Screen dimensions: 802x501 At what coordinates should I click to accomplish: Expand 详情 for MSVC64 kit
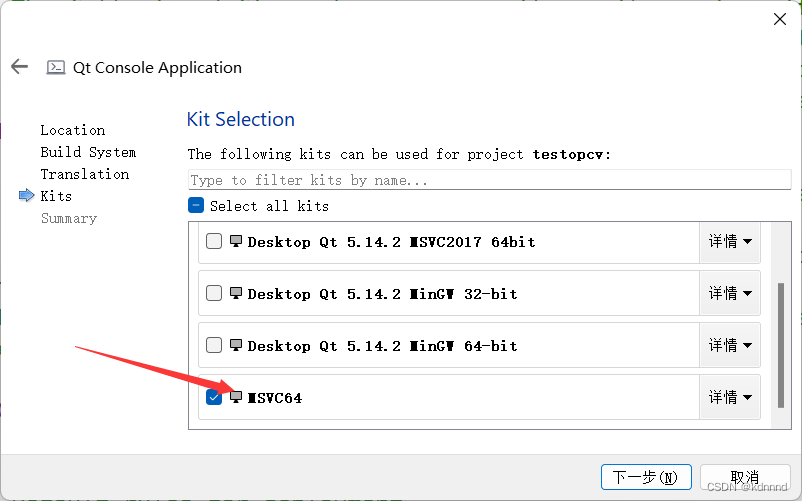pyautogui.click(x=730, y=397)
